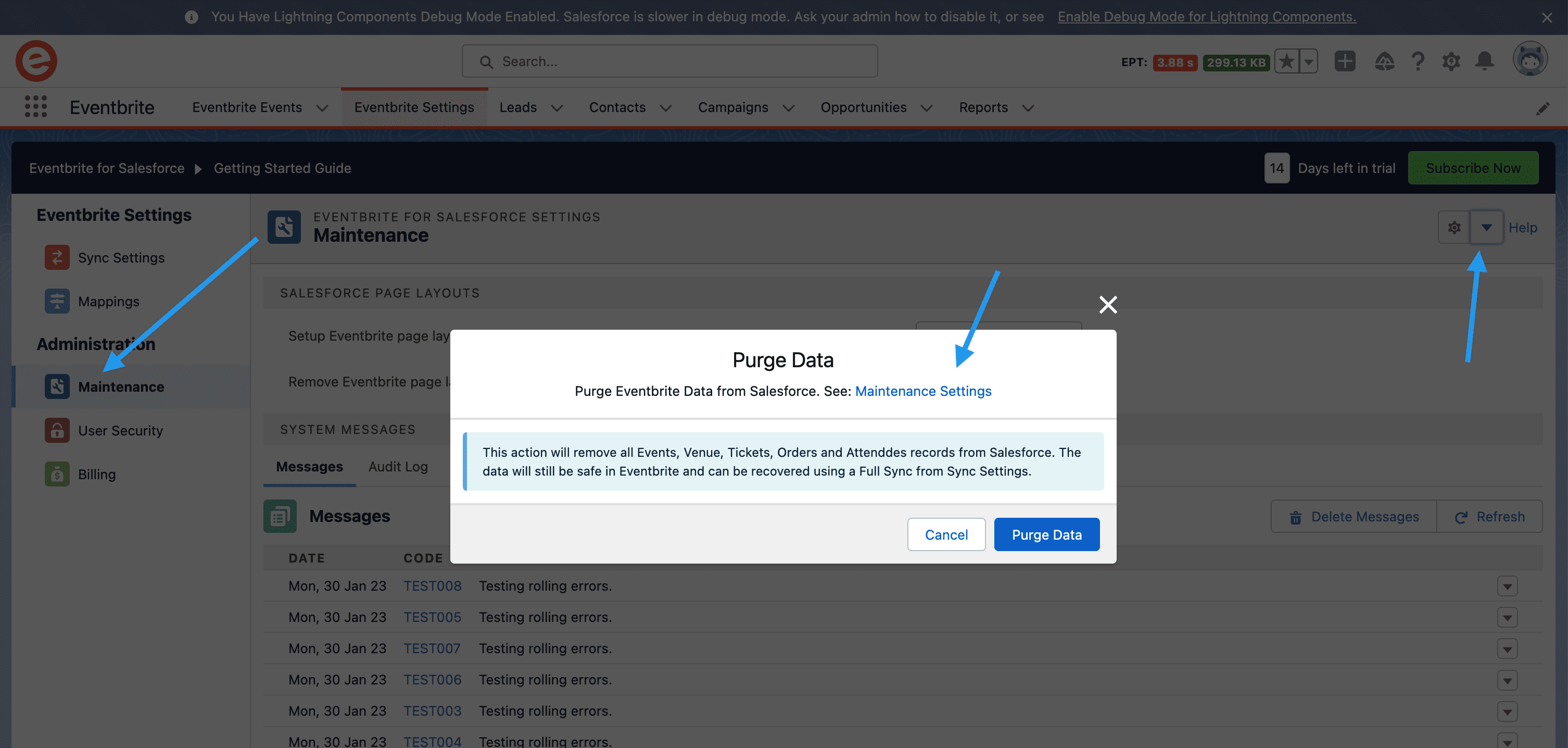Open the TEST006 message code
This screenshot has height=748, width=1568.
pos(432,680)
